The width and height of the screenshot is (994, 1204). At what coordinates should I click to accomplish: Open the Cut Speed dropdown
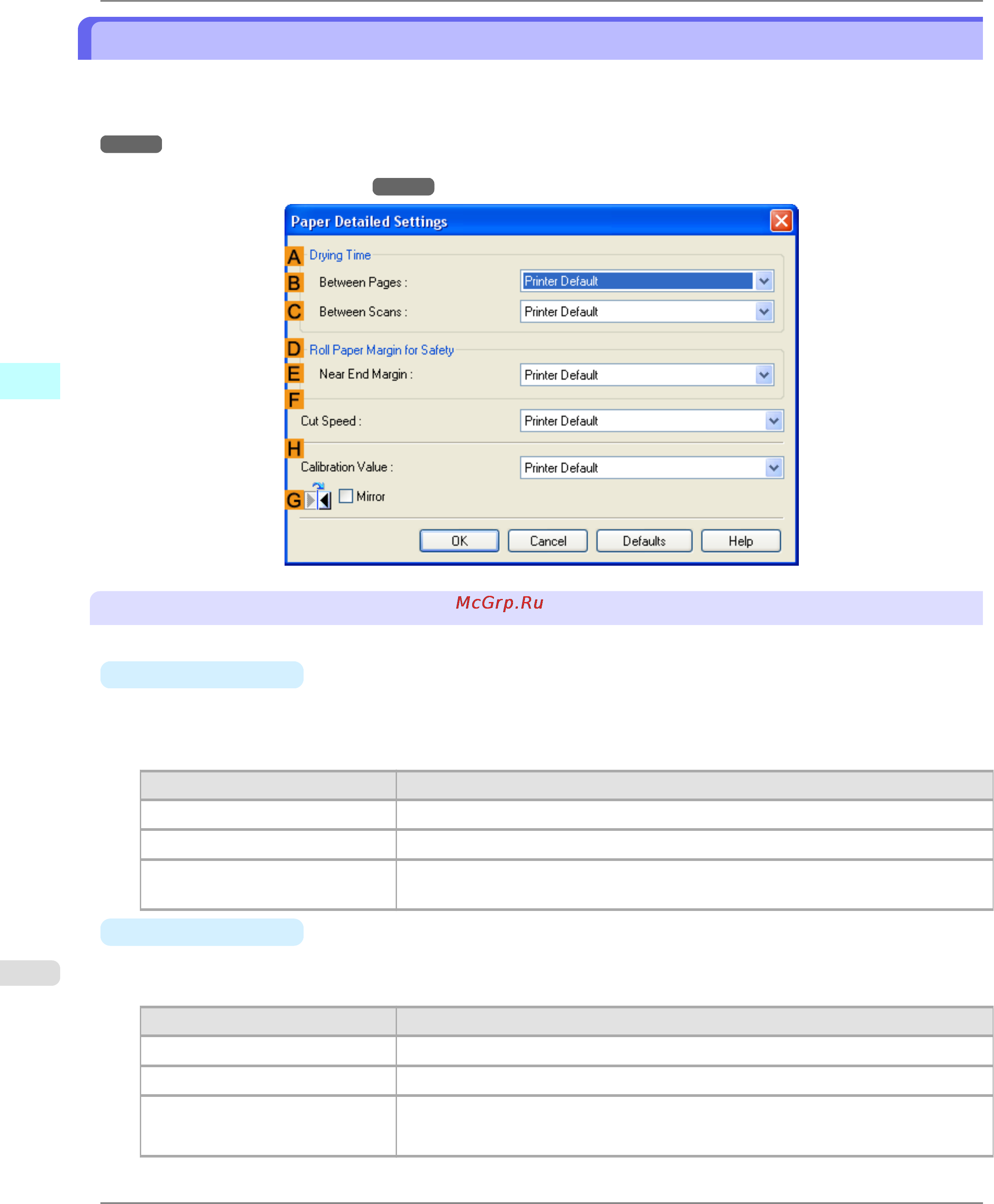coord(651,421)
